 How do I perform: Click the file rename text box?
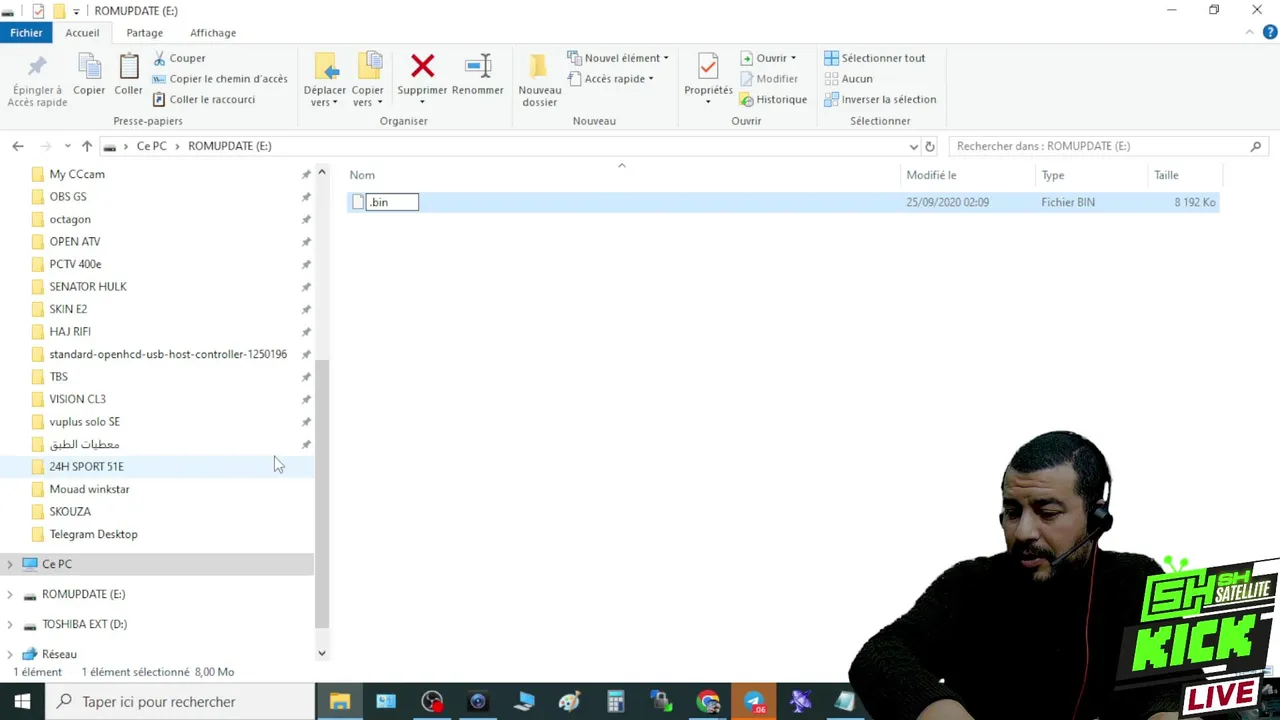pos(392,202)
